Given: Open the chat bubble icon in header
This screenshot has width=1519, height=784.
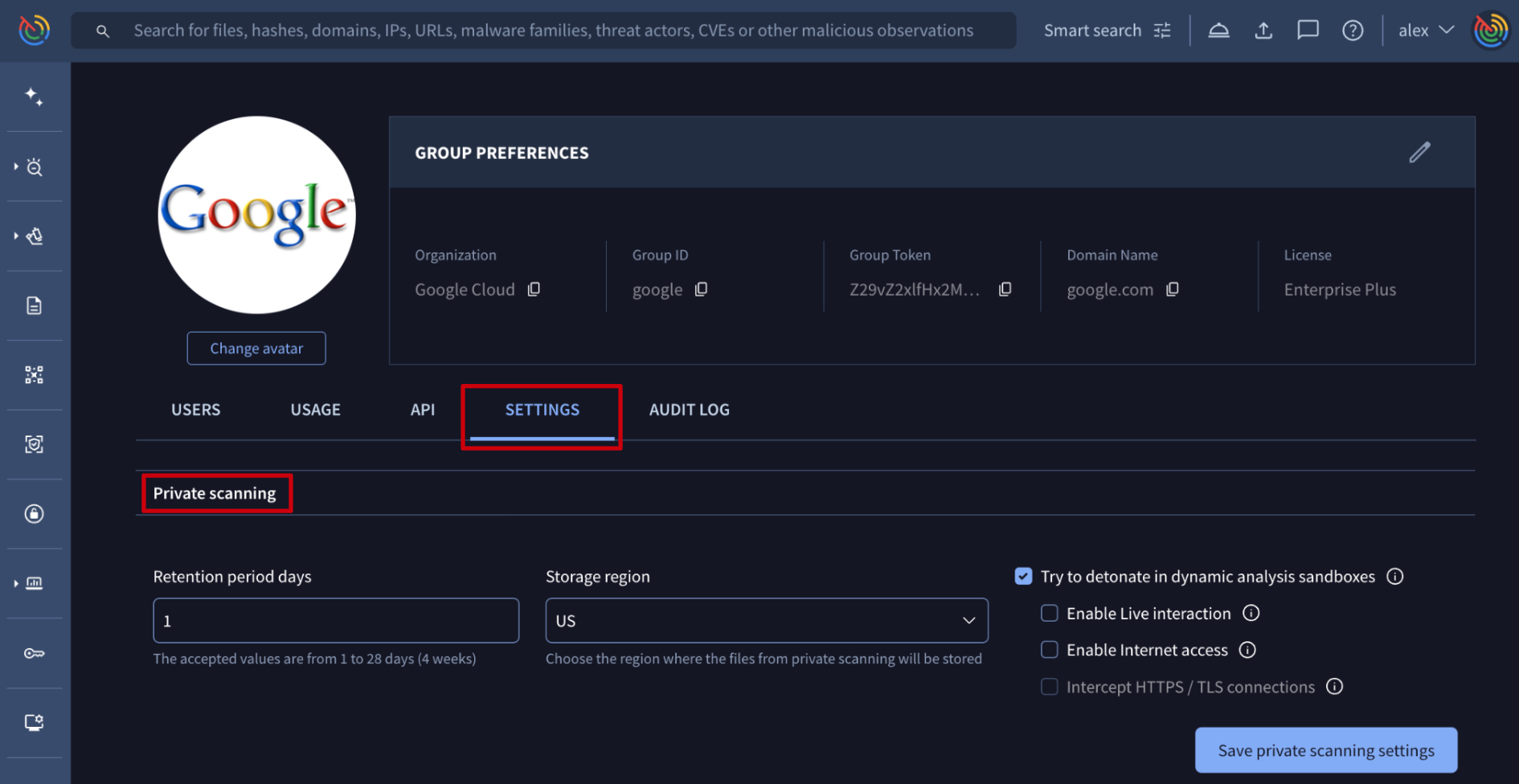Looking at the screenshot, I should pyautogui.click(x=1308, y=31).
